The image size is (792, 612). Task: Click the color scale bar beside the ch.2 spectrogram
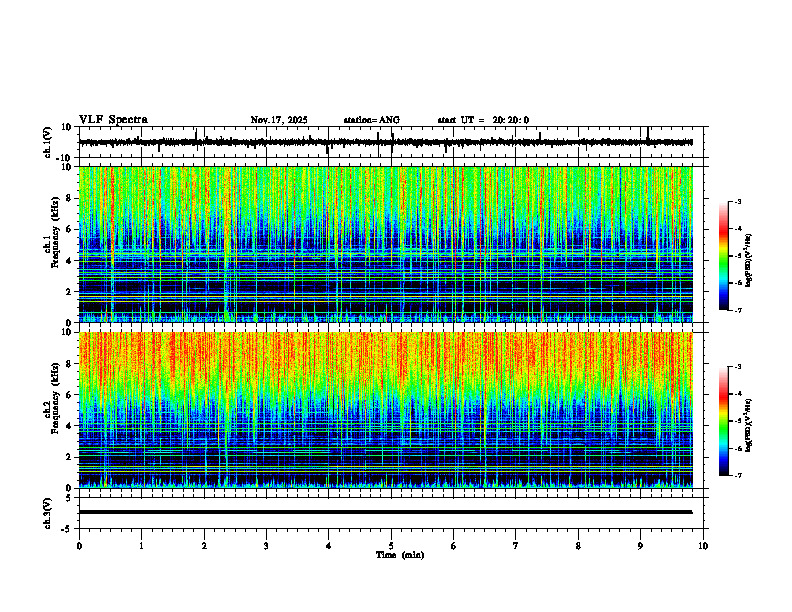(x=723, y=421)
